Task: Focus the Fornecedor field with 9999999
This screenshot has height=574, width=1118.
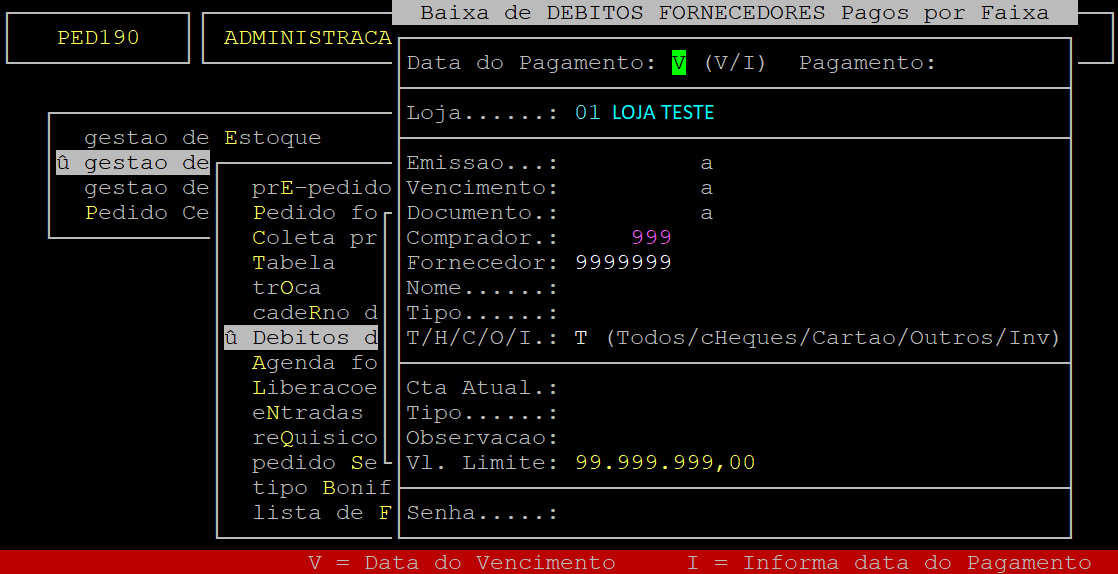Action: click(x=623, y=263)
